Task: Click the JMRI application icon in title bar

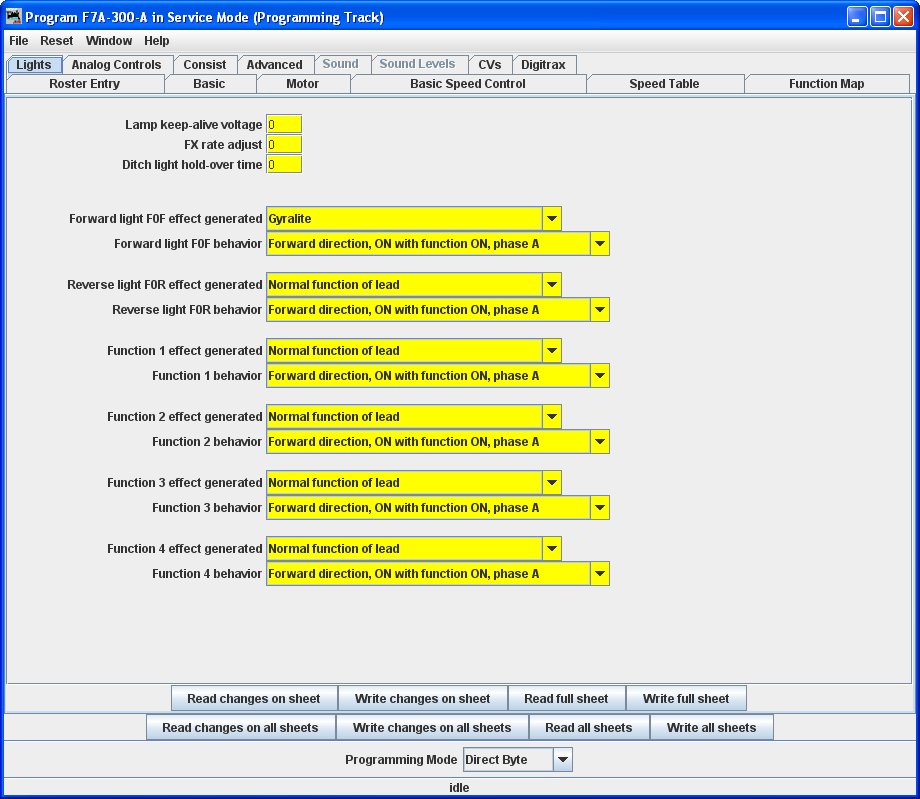Action: point(14,17)
